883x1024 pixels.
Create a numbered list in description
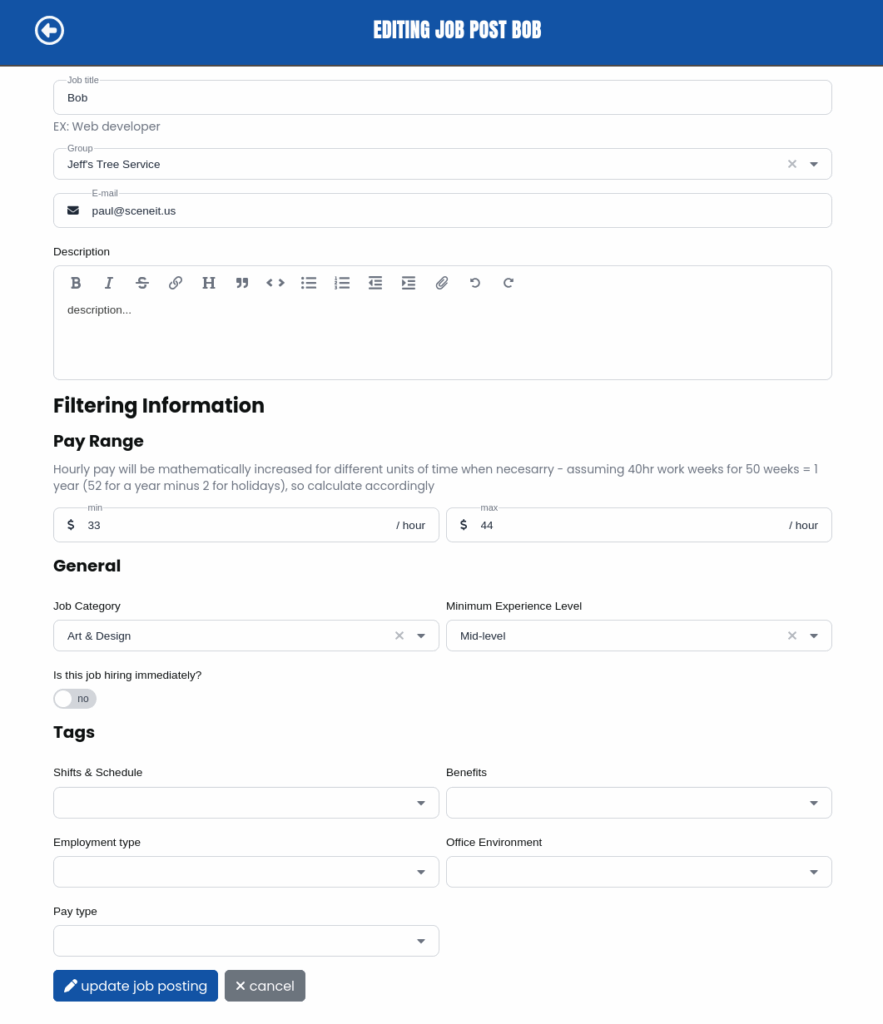342,283
